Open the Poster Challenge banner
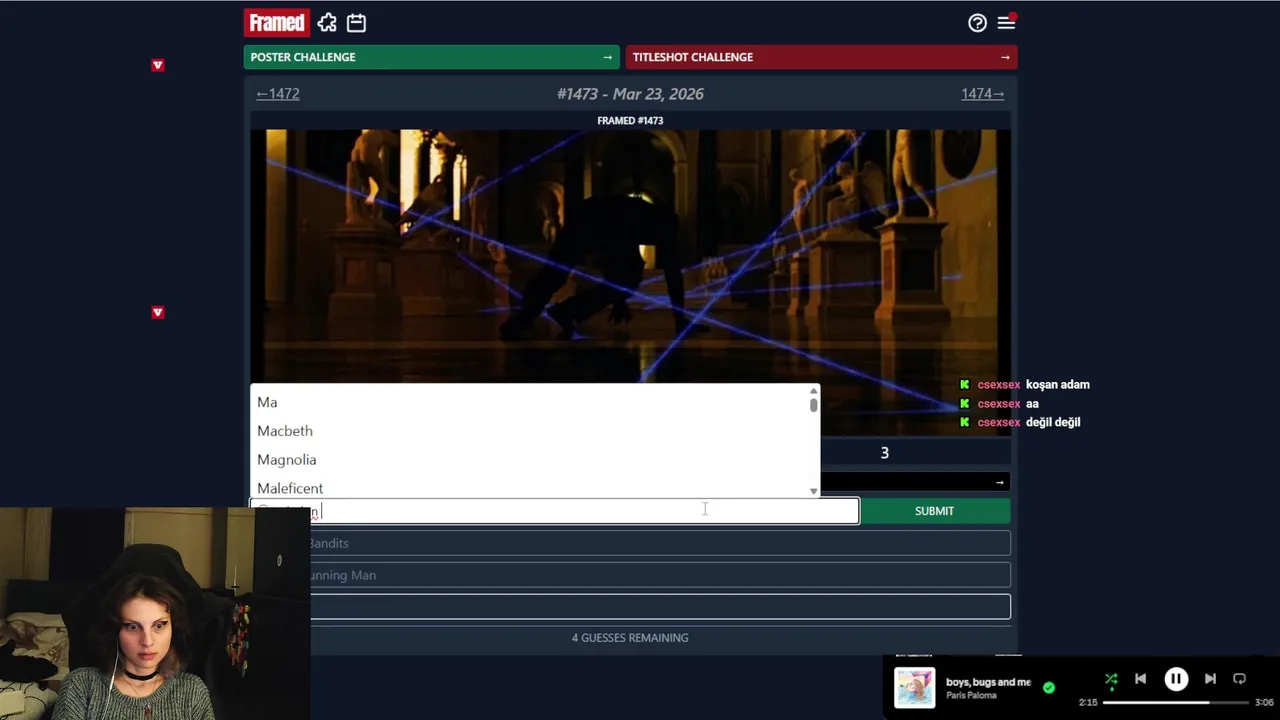Image resolution: width=1280 pixels, height=720 pixels. 431,57
